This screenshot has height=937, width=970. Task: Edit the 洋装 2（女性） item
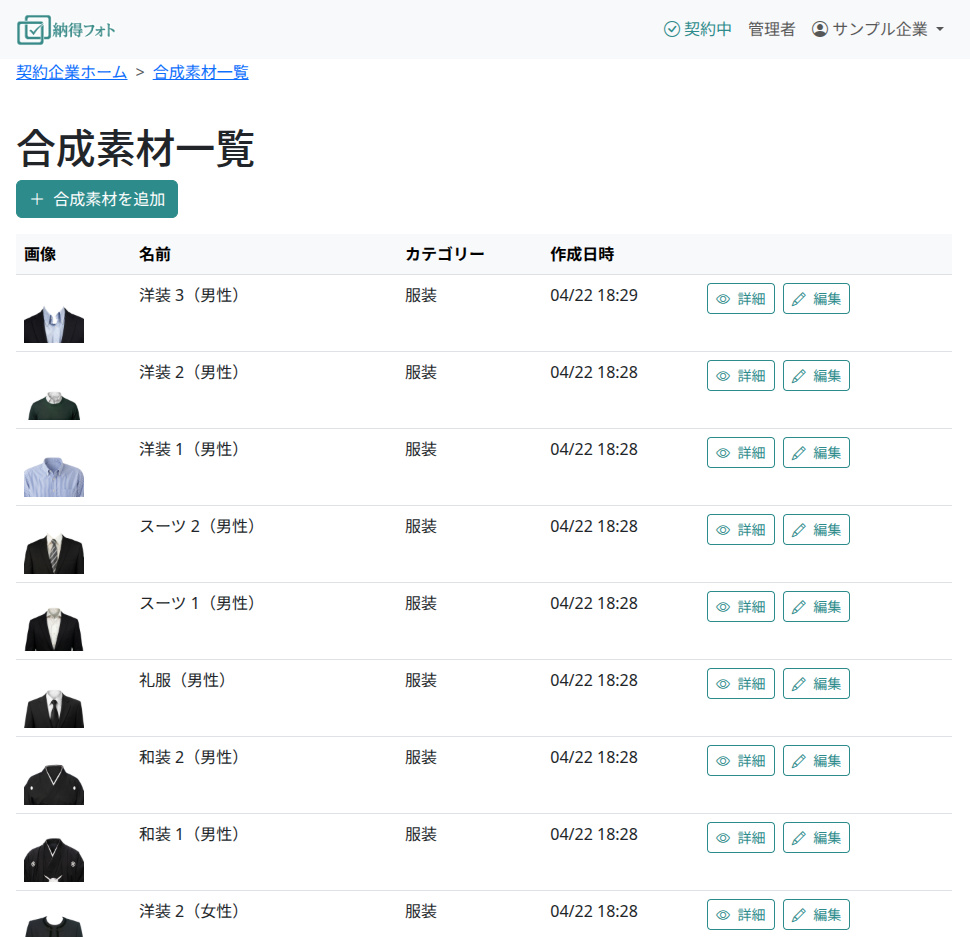(x=816, y=915)
